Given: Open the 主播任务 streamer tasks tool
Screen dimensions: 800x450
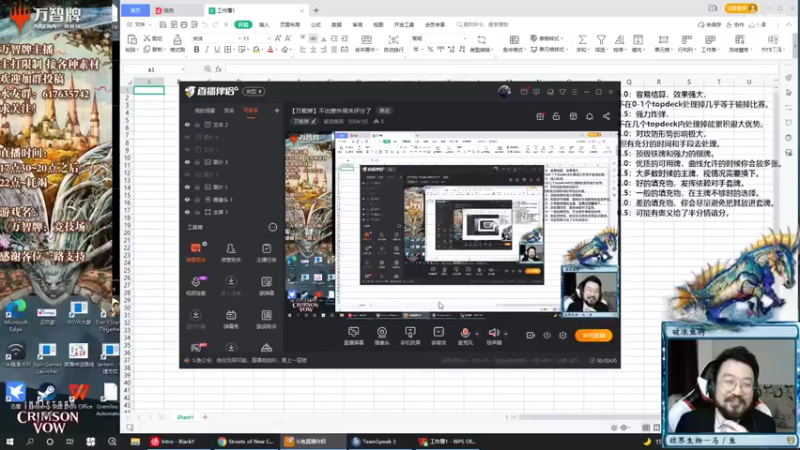Looking at the screenshot, I should point(266,252).
